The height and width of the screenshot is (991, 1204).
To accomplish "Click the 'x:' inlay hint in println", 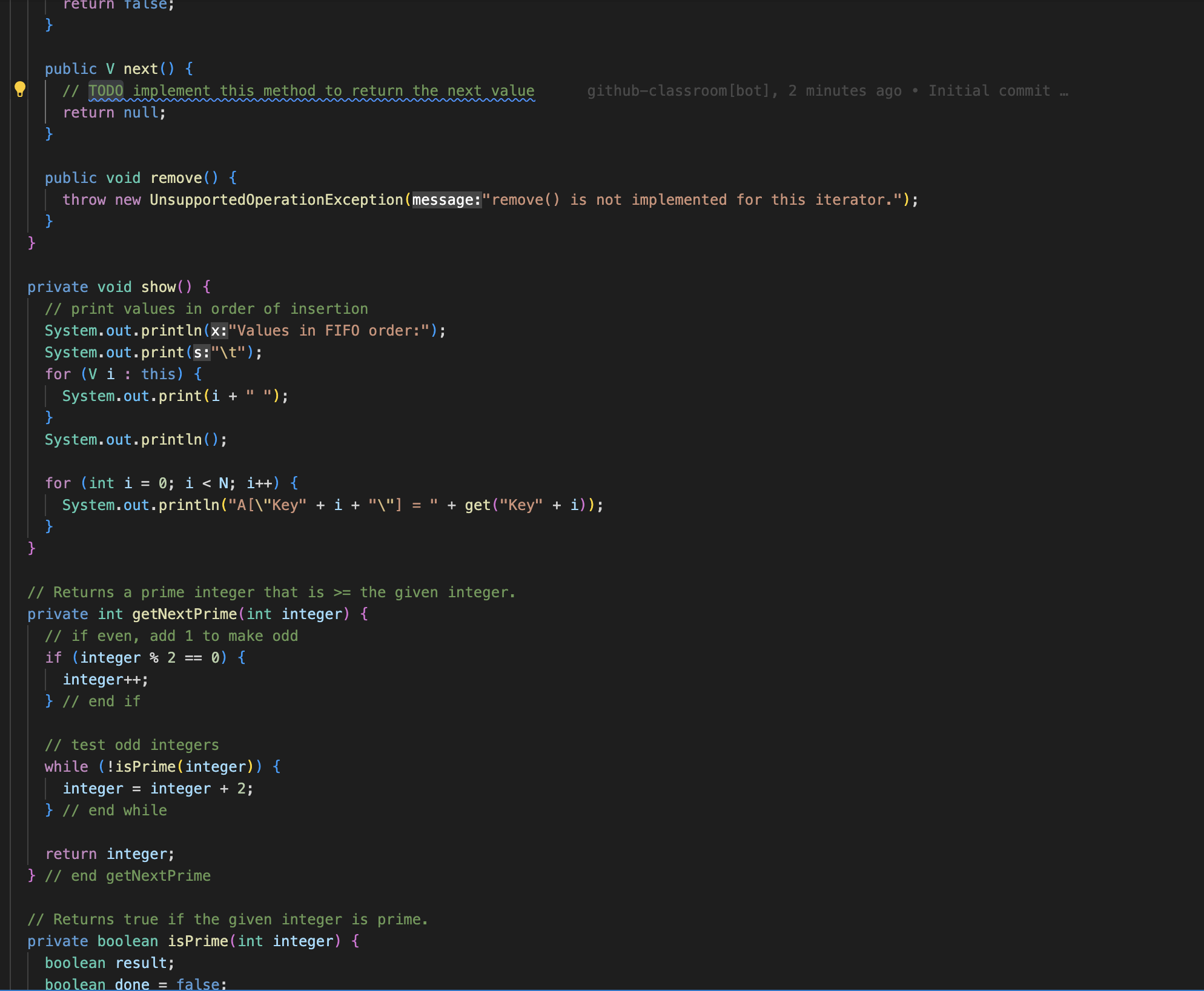I will [219, 331].
